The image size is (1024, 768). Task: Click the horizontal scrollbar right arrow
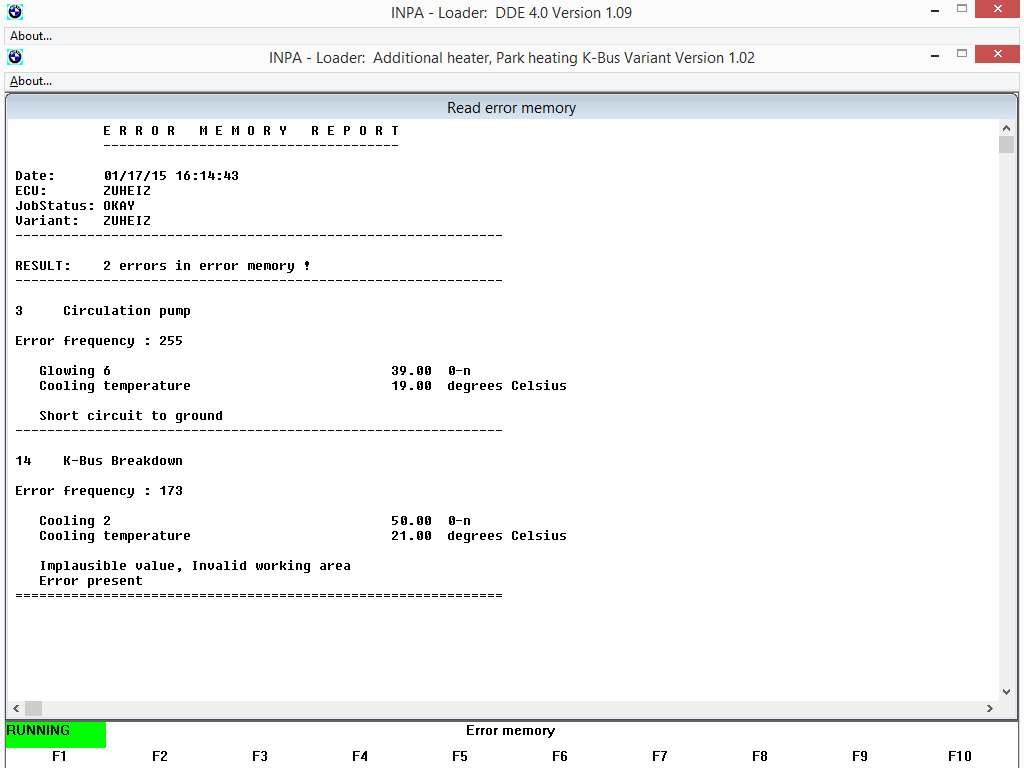[x=990, y=708]
